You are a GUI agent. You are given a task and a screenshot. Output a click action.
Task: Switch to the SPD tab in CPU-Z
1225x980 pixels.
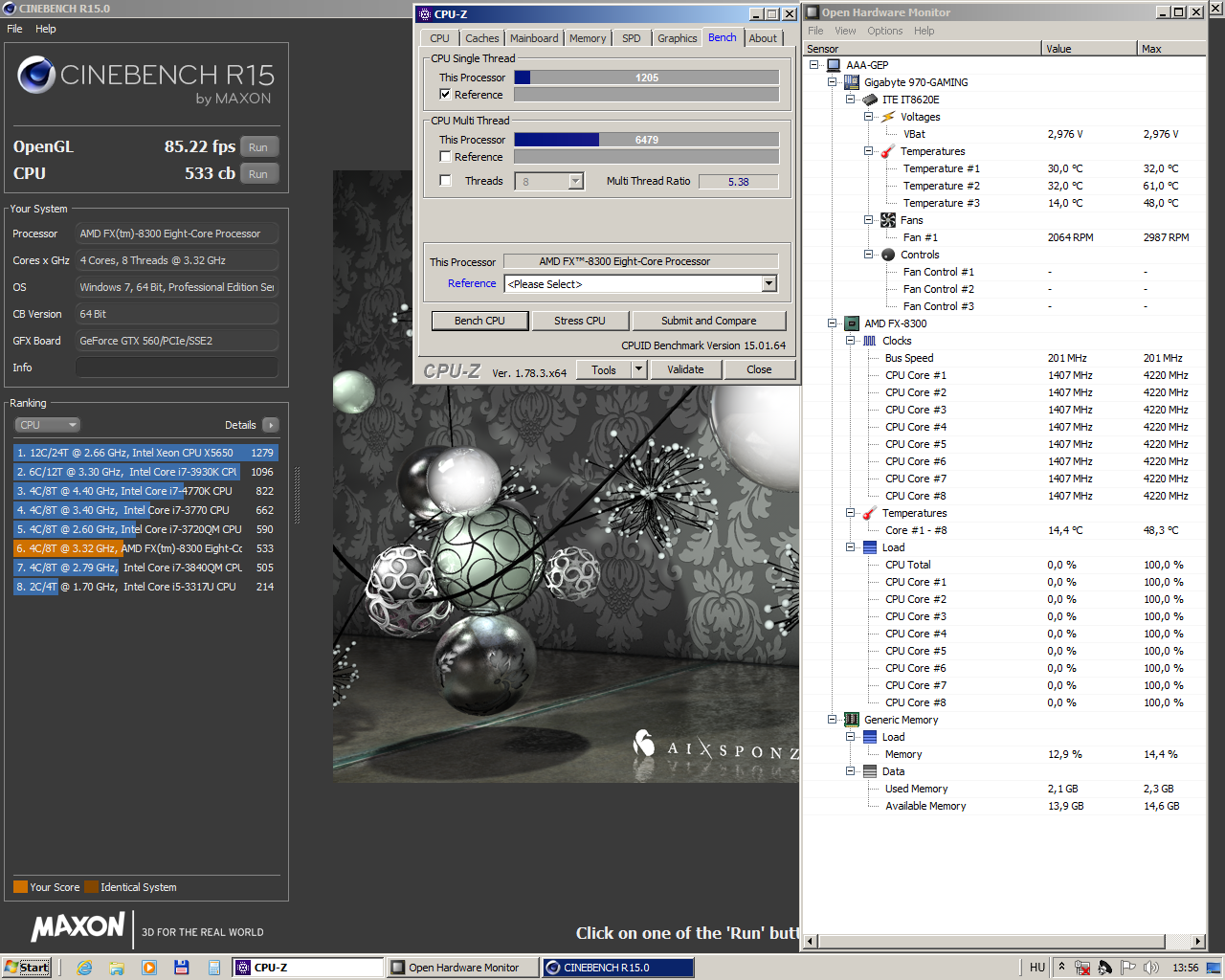tap(632, 38)
